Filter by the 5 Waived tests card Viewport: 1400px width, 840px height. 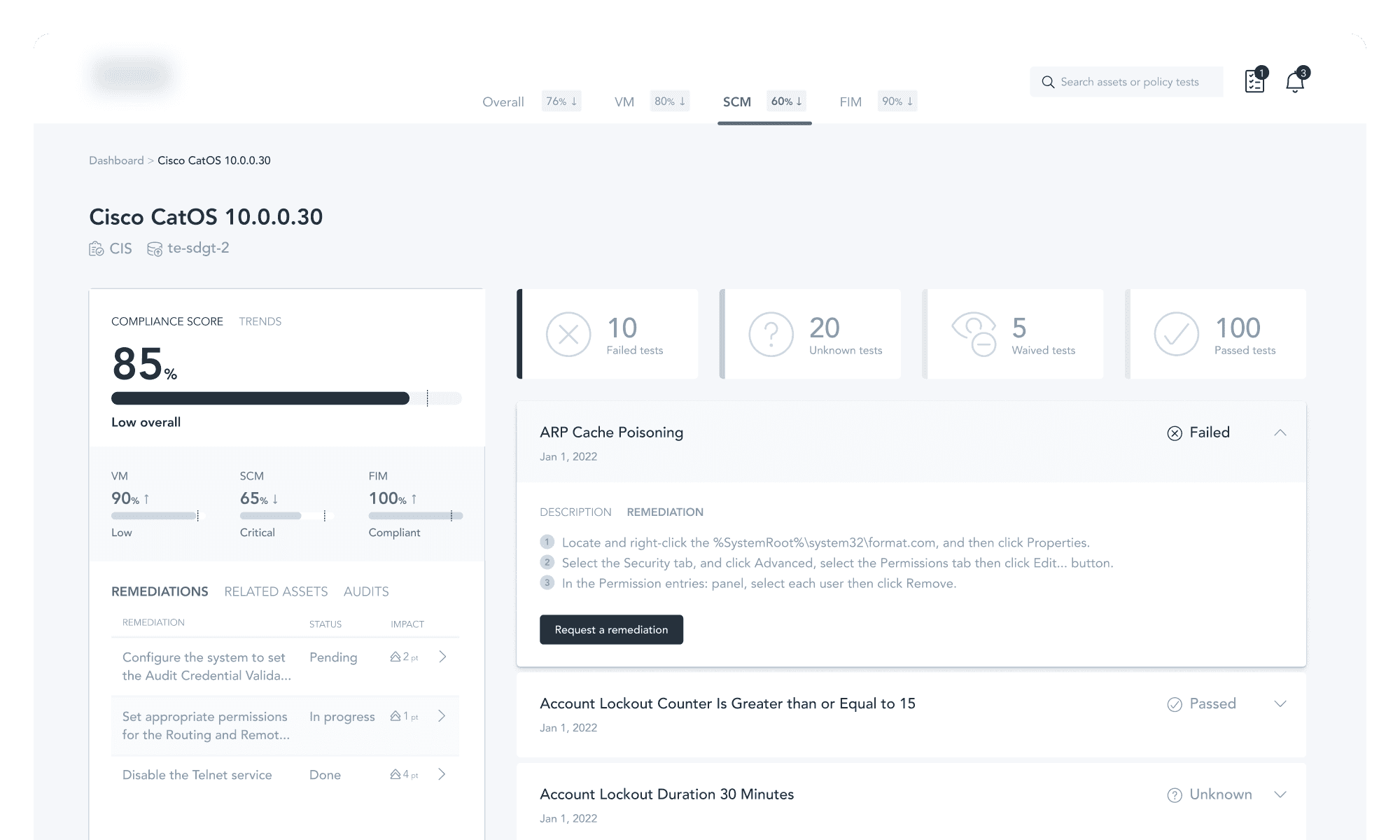pos(1013,334)
